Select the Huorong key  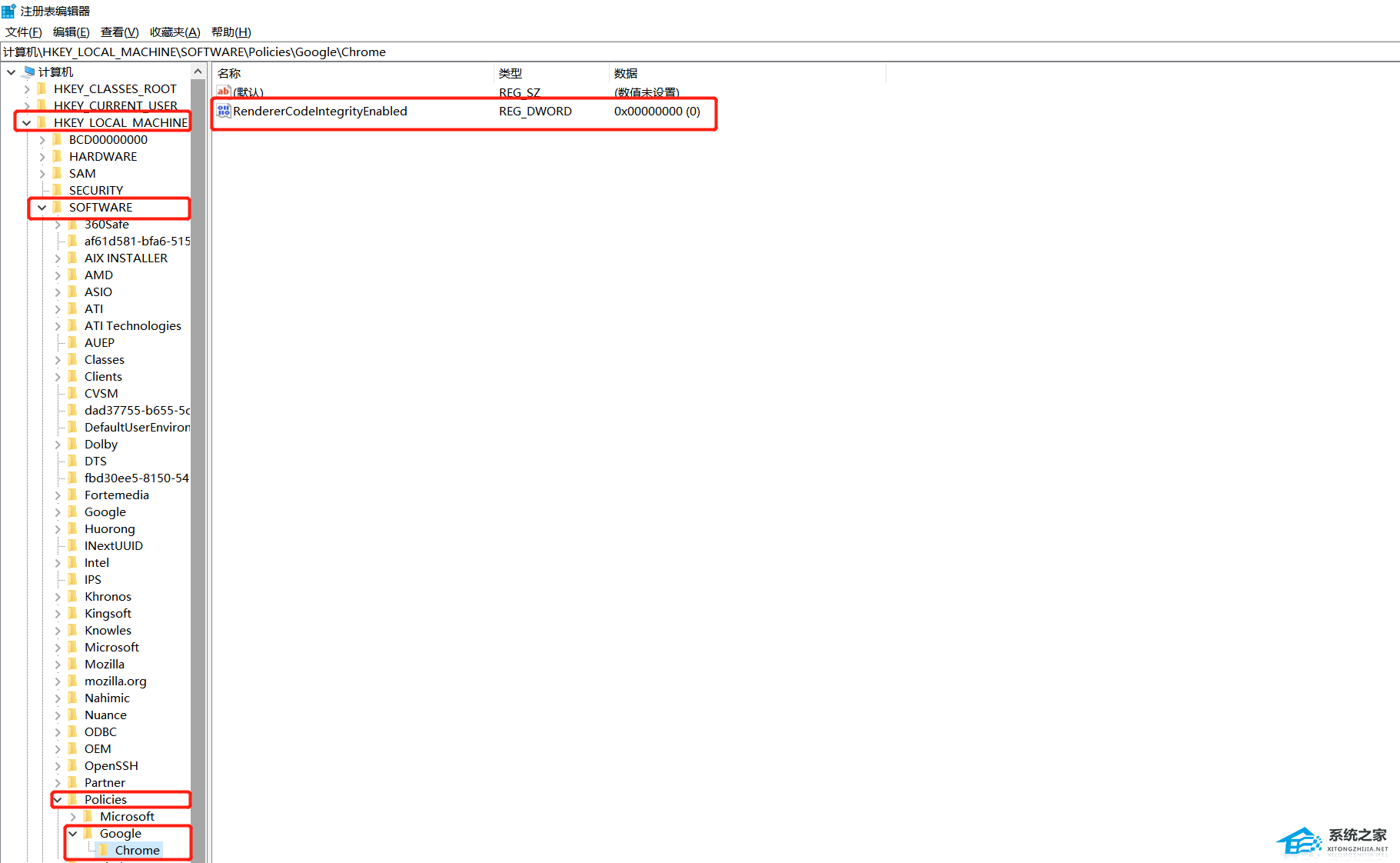click(x=110, y=528)
